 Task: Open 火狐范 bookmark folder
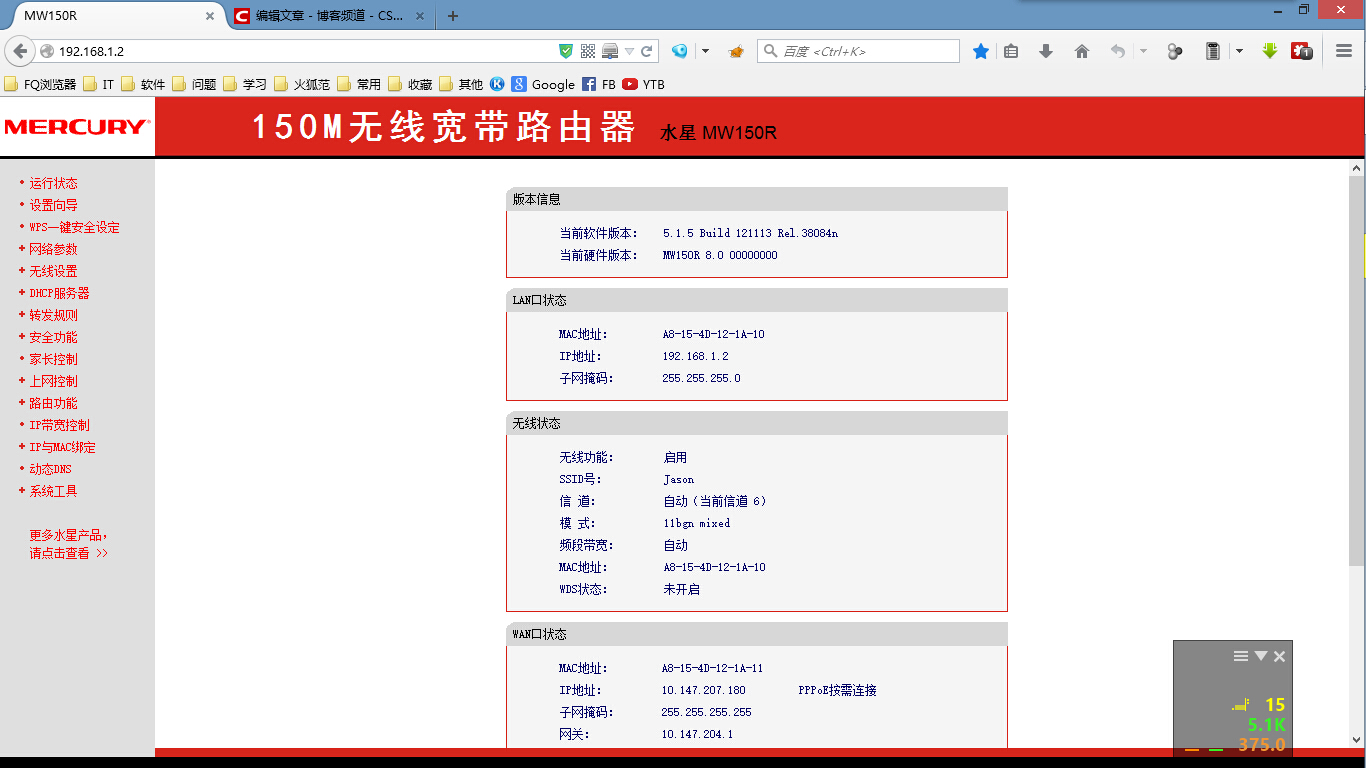point(303,84)
